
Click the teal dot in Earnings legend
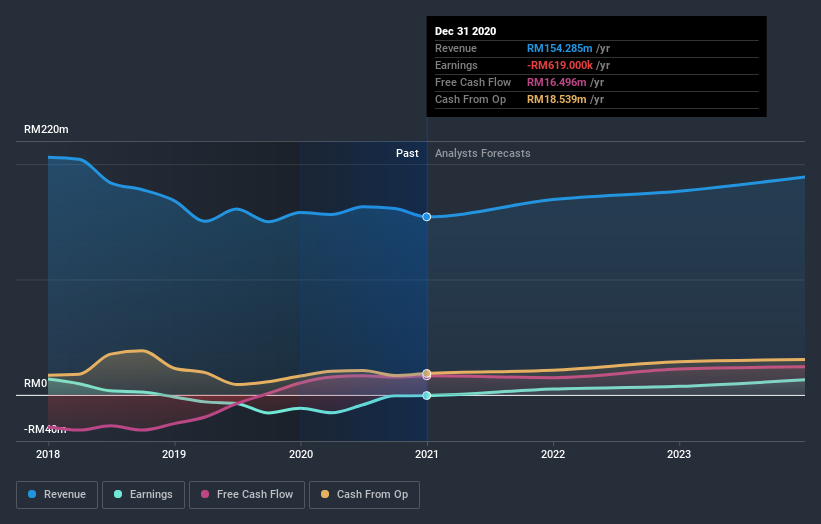tap(118, 494)
